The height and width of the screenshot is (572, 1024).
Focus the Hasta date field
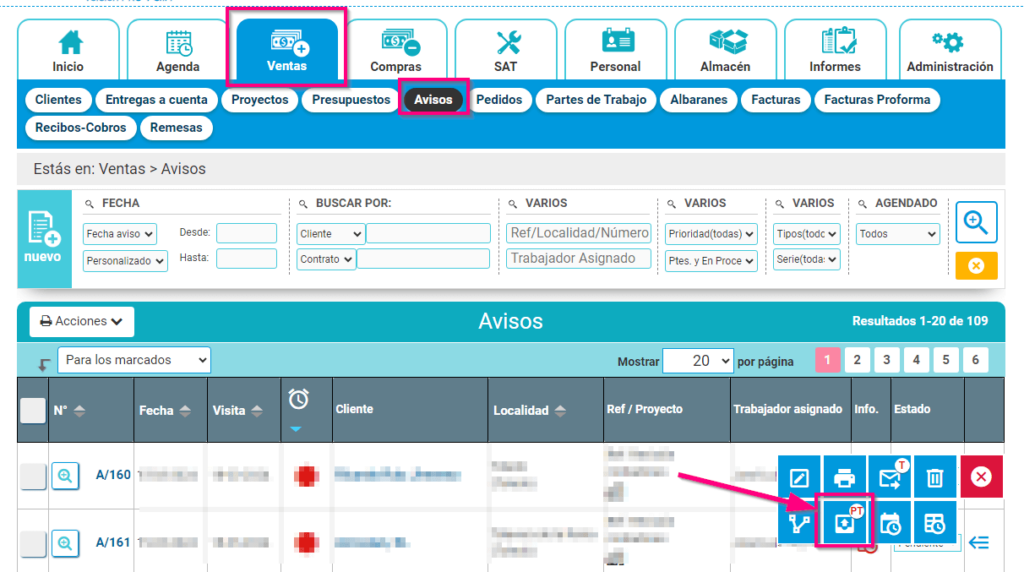coord(246,259)
